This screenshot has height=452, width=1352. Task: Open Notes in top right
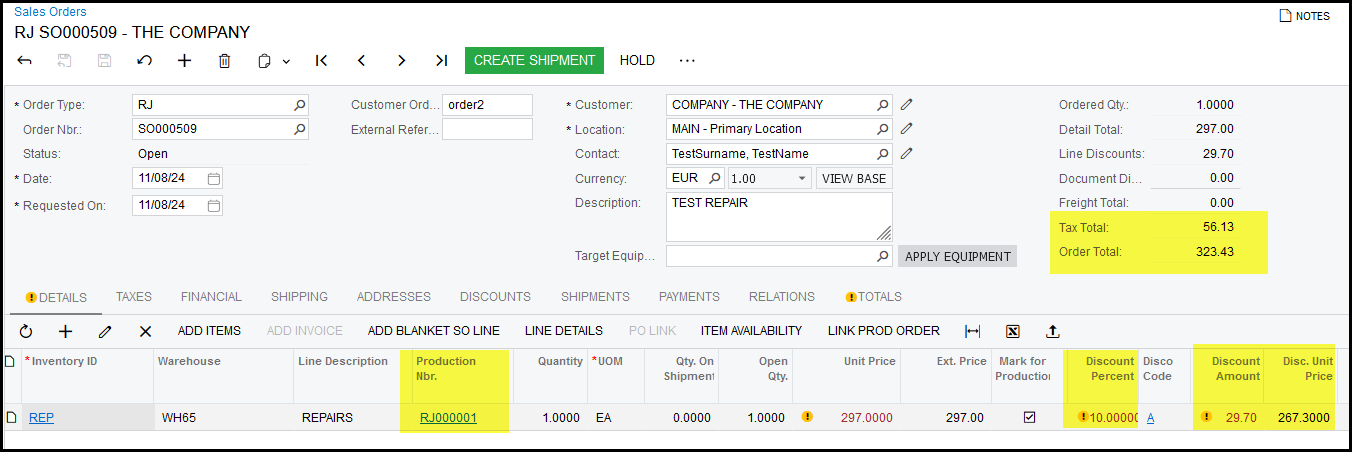[1305, 16]
